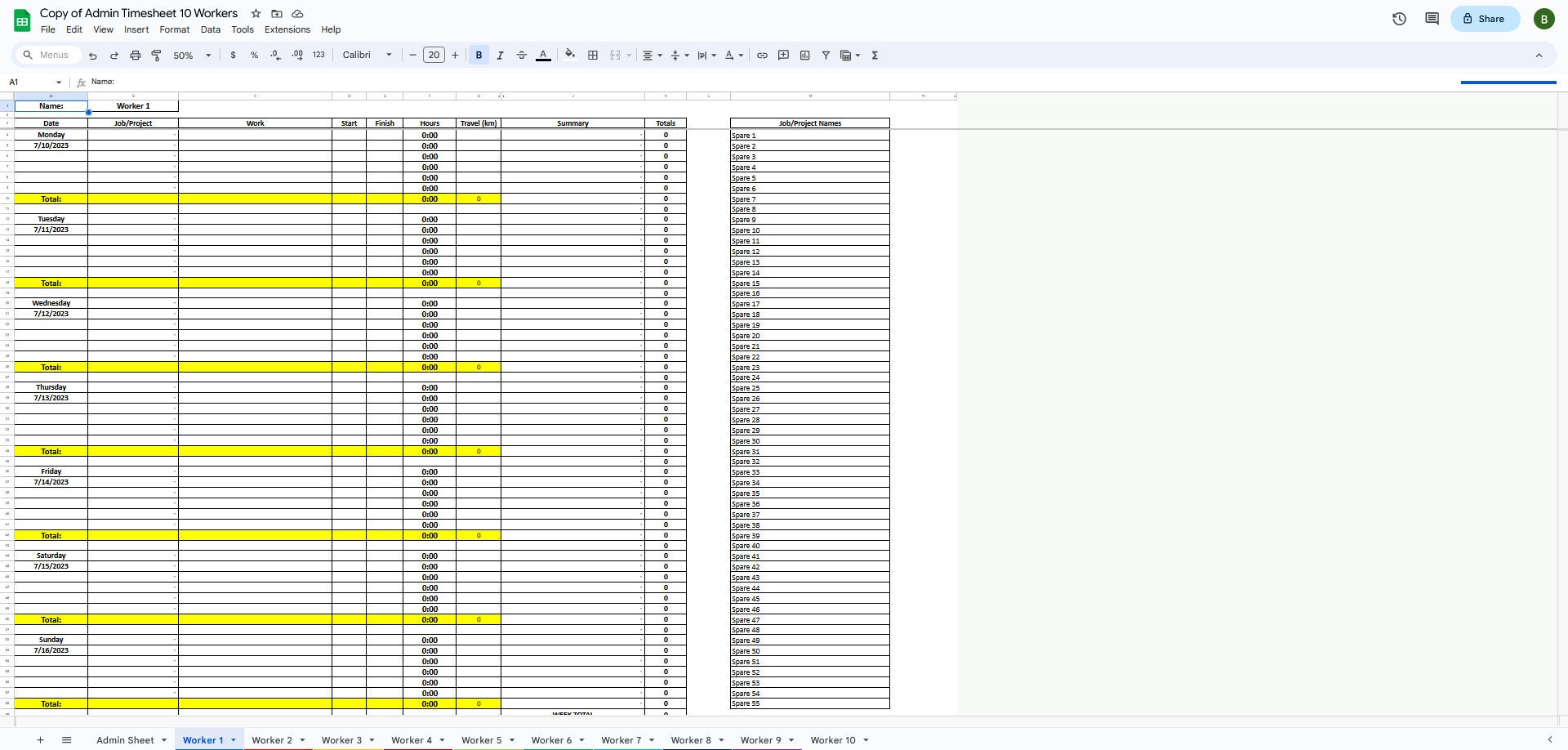The height and width of the screenshot is (750, 1568).
Task: Add a new sheet with the plus button
Action: [39, 740]
